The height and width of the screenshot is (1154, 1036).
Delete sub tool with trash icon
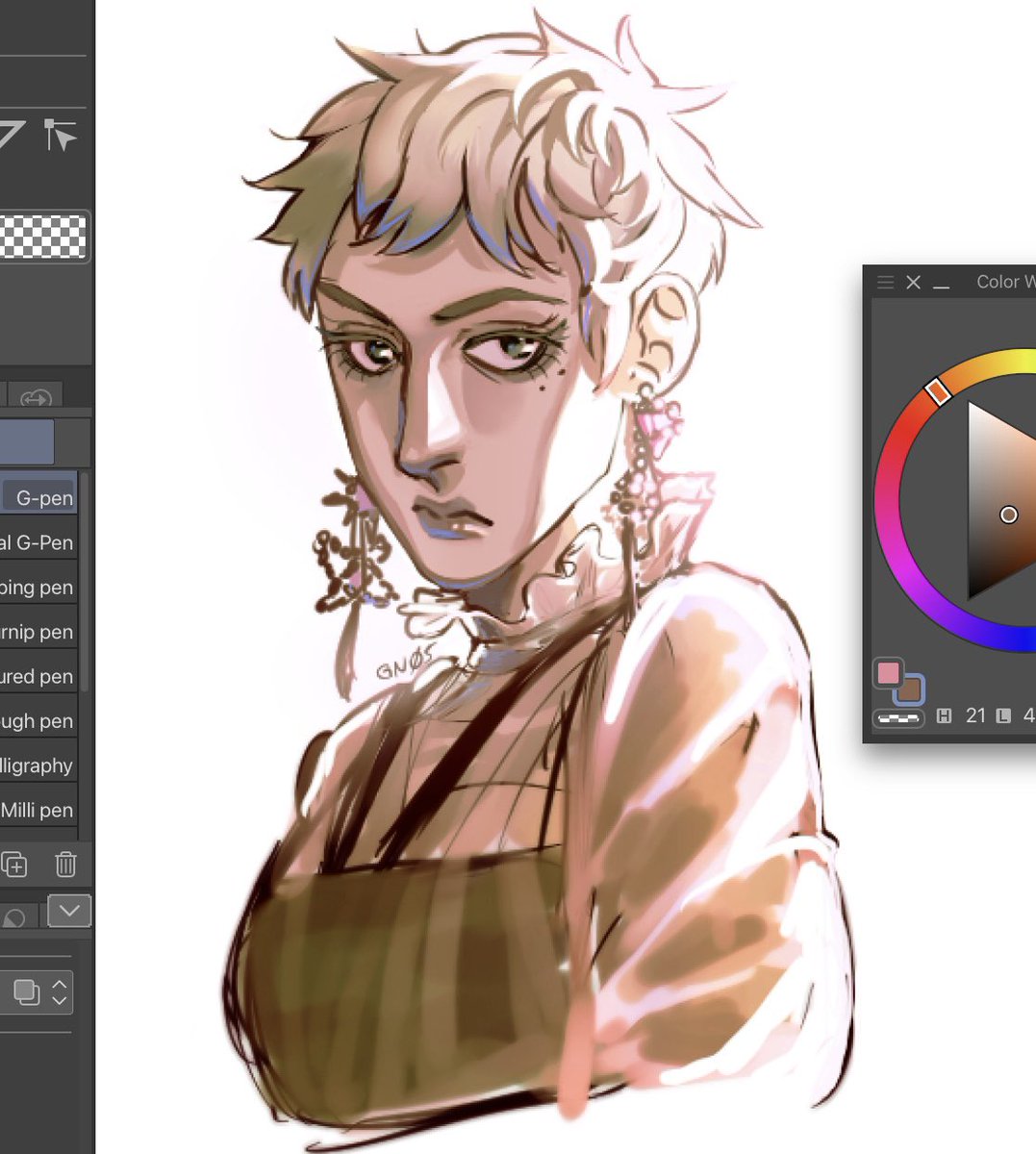coord(65,864)
